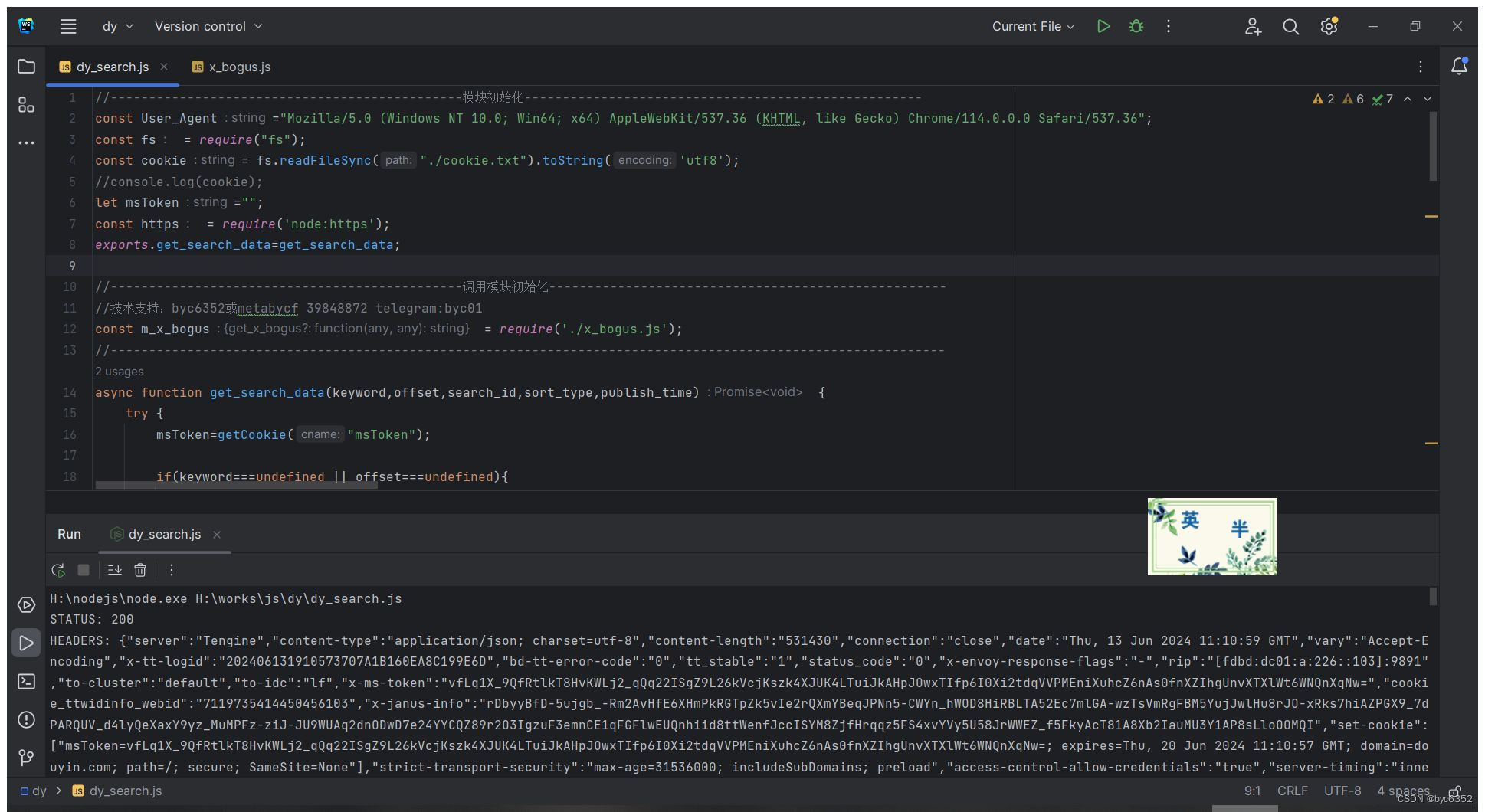Image resolution: width=1485 pixels, height=812 pixels.
Task: Open the Terminal tool window icon
Action: coord(26,681)
